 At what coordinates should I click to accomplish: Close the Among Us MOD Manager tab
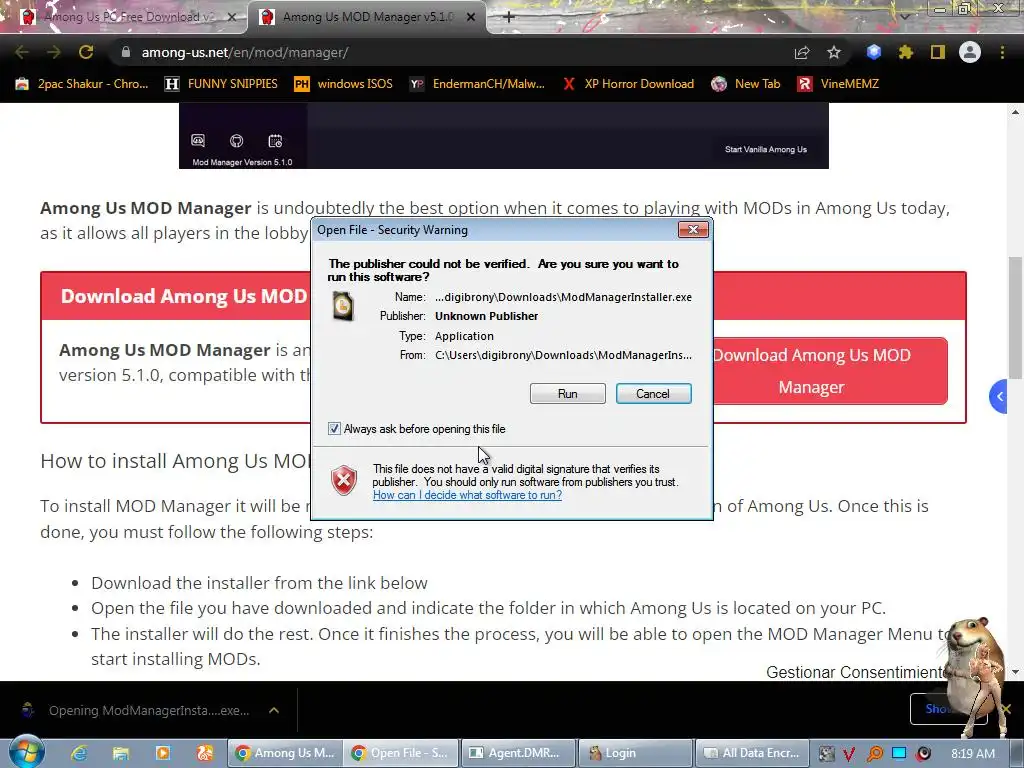tap(471, 17)
